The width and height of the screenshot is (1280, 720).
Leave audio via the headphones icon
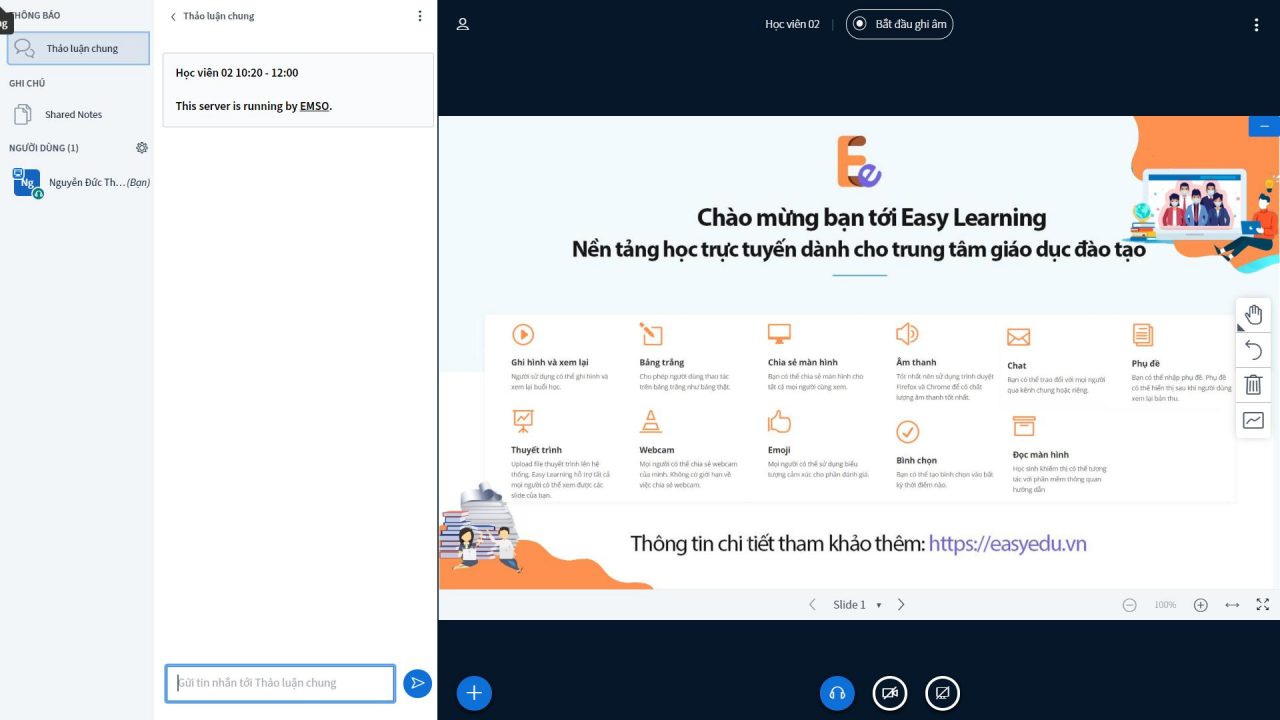pyautogui.click(x=837, y=692)
